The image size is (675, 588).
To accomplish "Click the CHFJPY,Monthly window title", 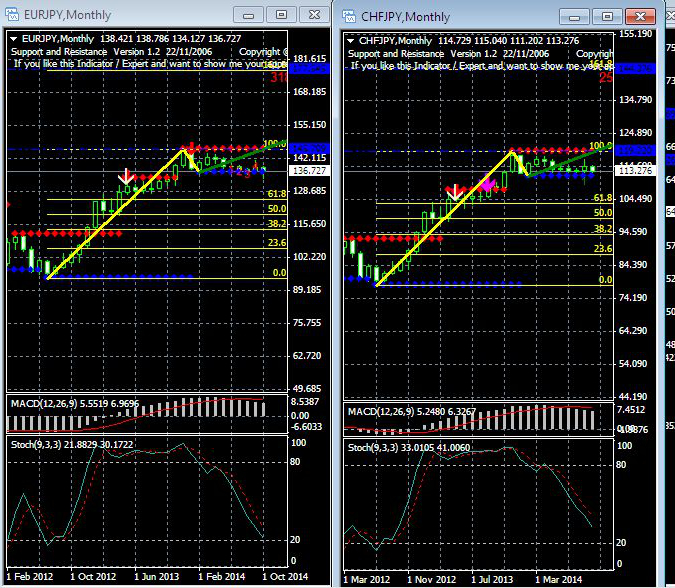I will pyautogui.click(x=405, y=17).
